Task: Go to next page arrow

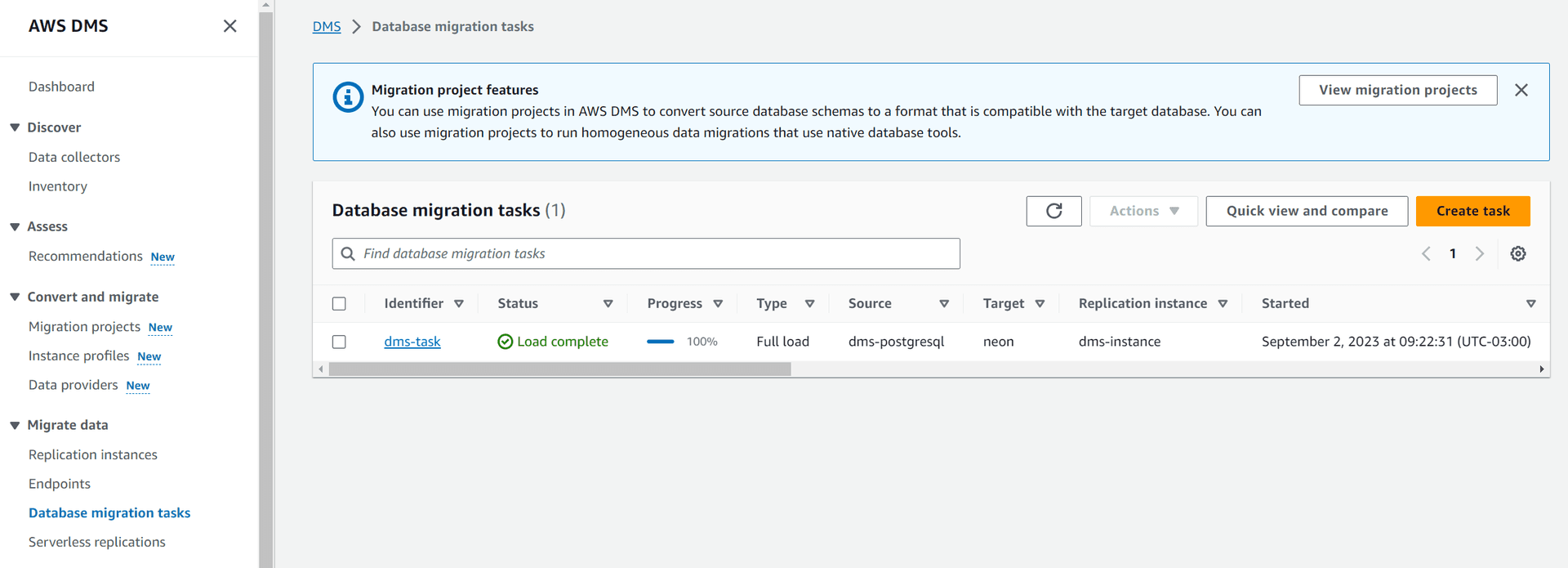Action: click(x=1479, y=253)
